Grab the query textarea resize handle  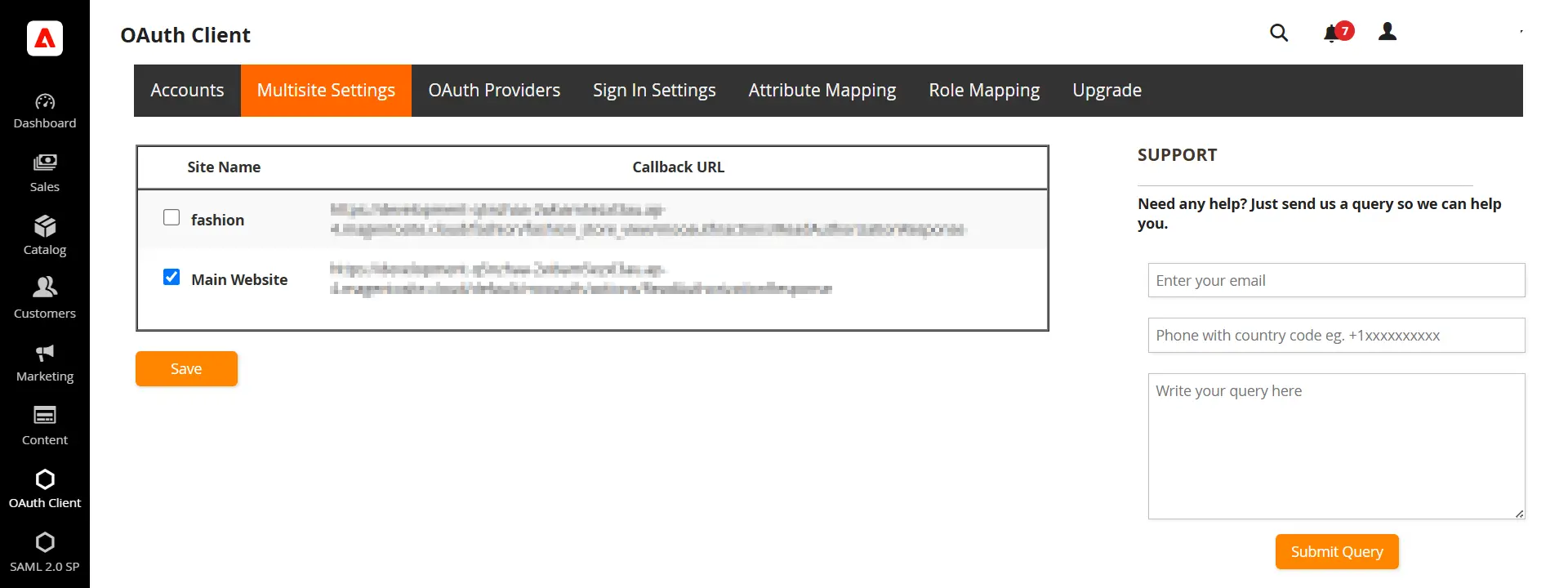1519,514
